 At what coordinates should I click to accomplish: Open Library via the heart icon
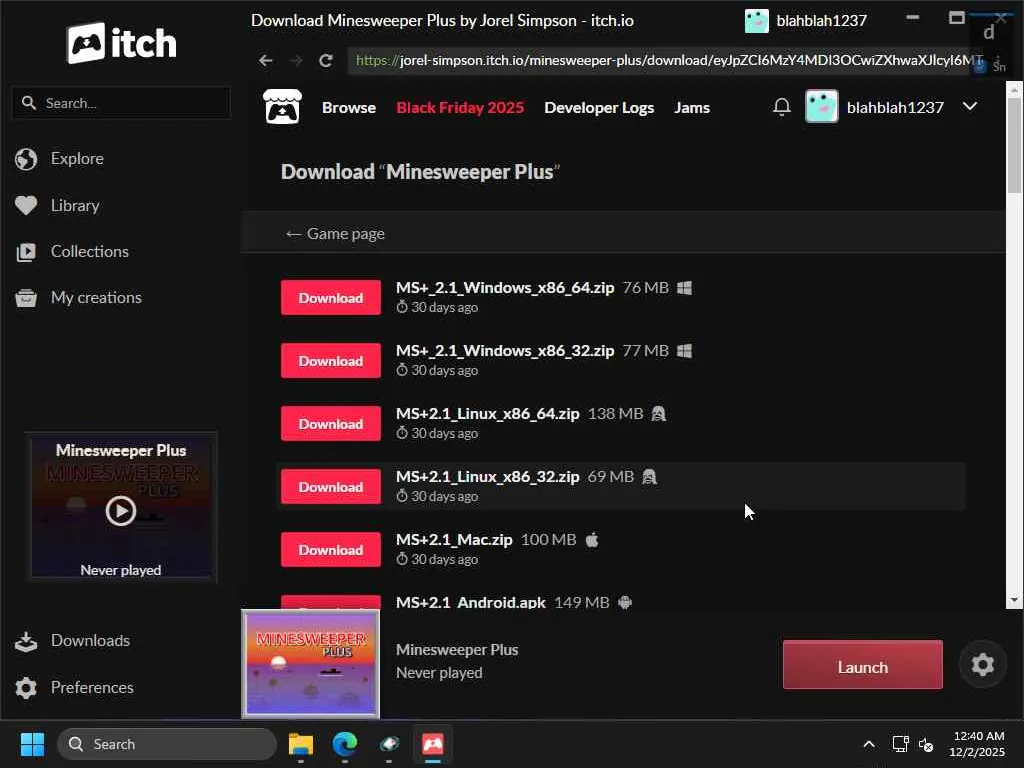(x=26, y=206)
